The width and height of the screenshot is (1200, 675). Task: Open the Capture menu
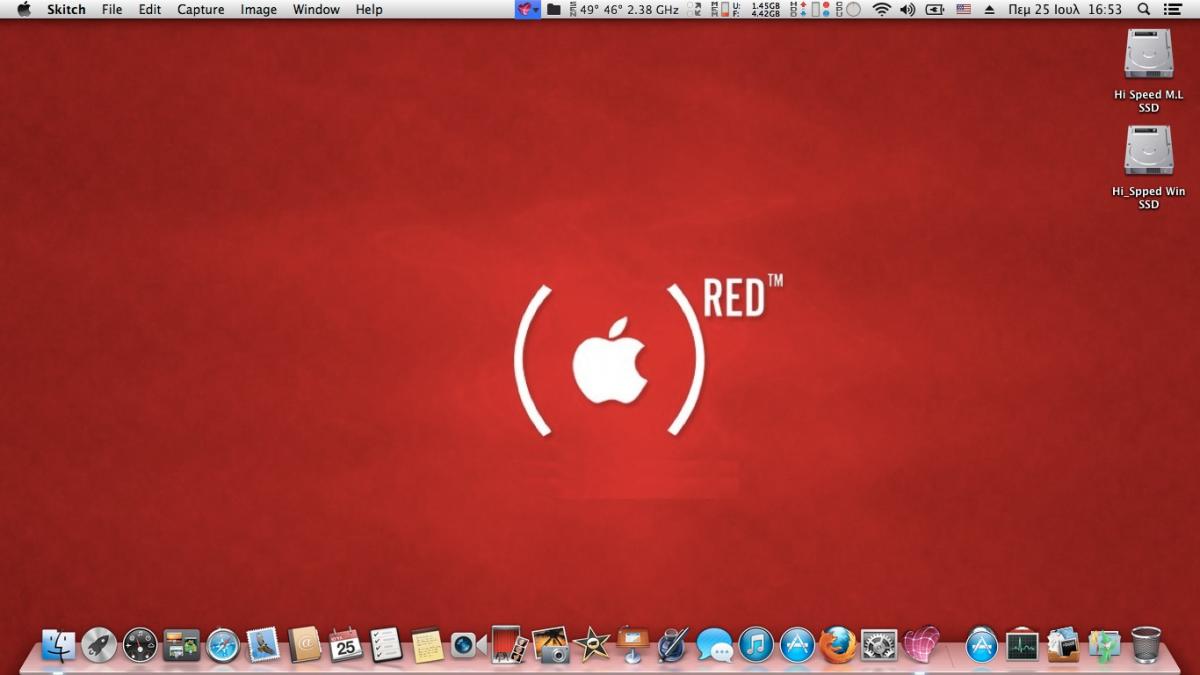200,9
